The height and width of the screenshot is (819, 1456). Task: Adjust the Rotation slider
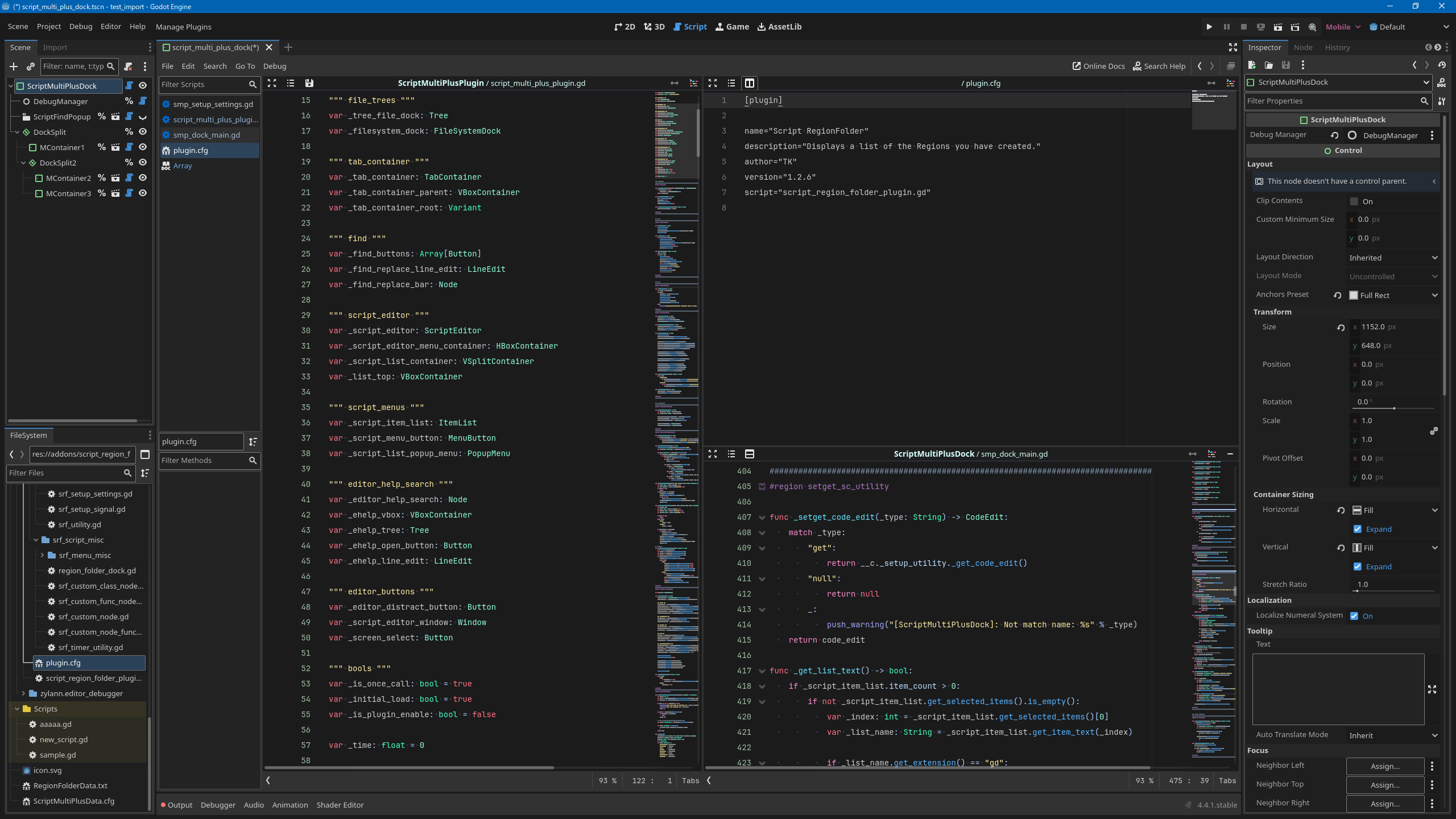[x=1393, y=408]
